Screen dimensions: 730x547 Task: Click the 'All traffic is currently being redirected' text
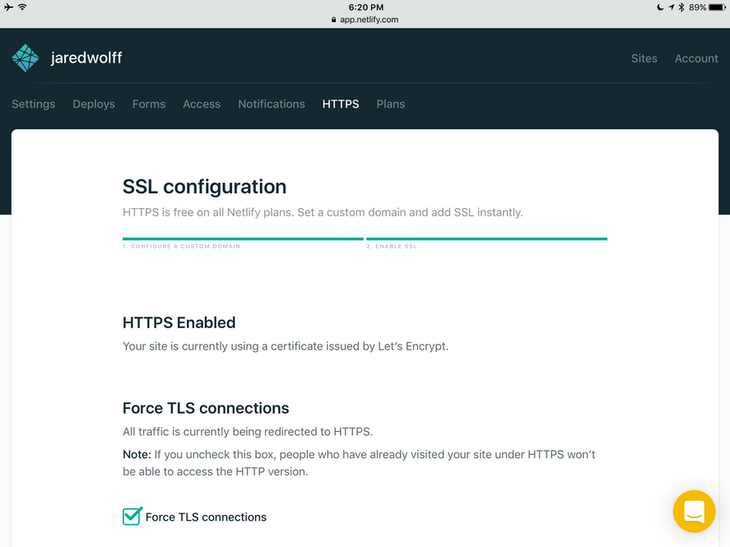pyautogui.click(x=247, y=432)
